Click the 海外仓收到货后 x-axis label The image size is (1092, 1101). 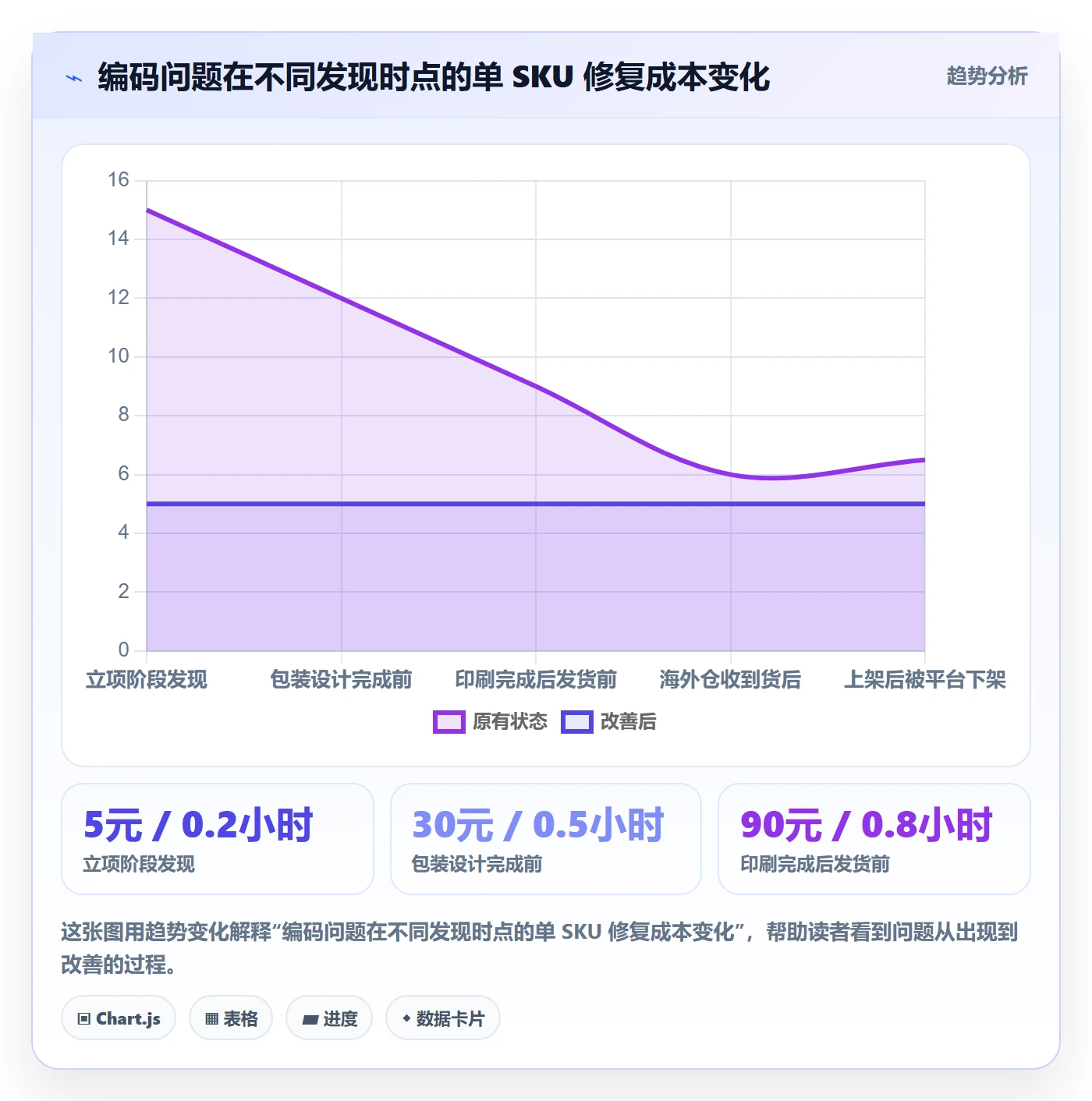(730, 680)
